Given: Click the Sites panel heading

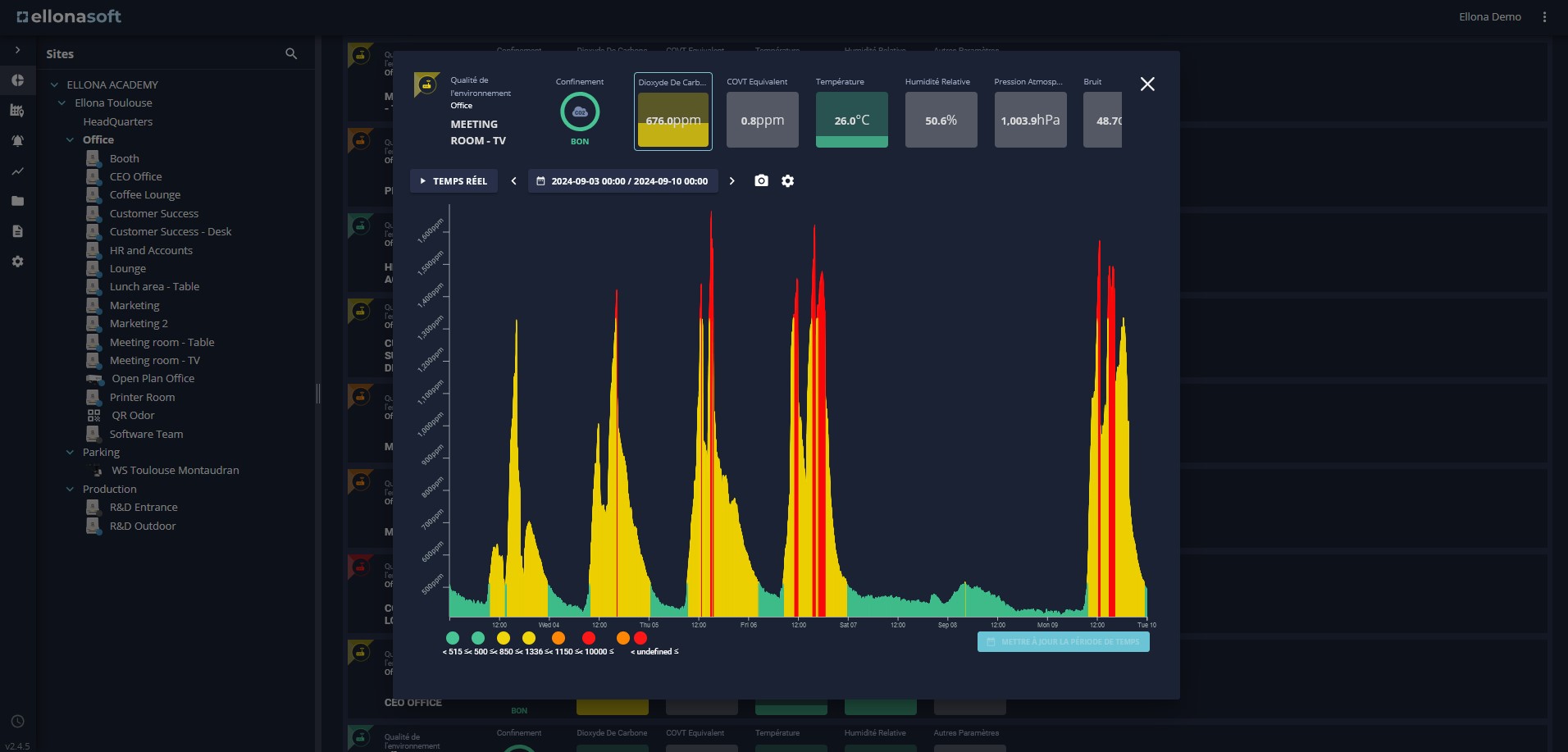Looking at the screenshot, I should 60,54.
